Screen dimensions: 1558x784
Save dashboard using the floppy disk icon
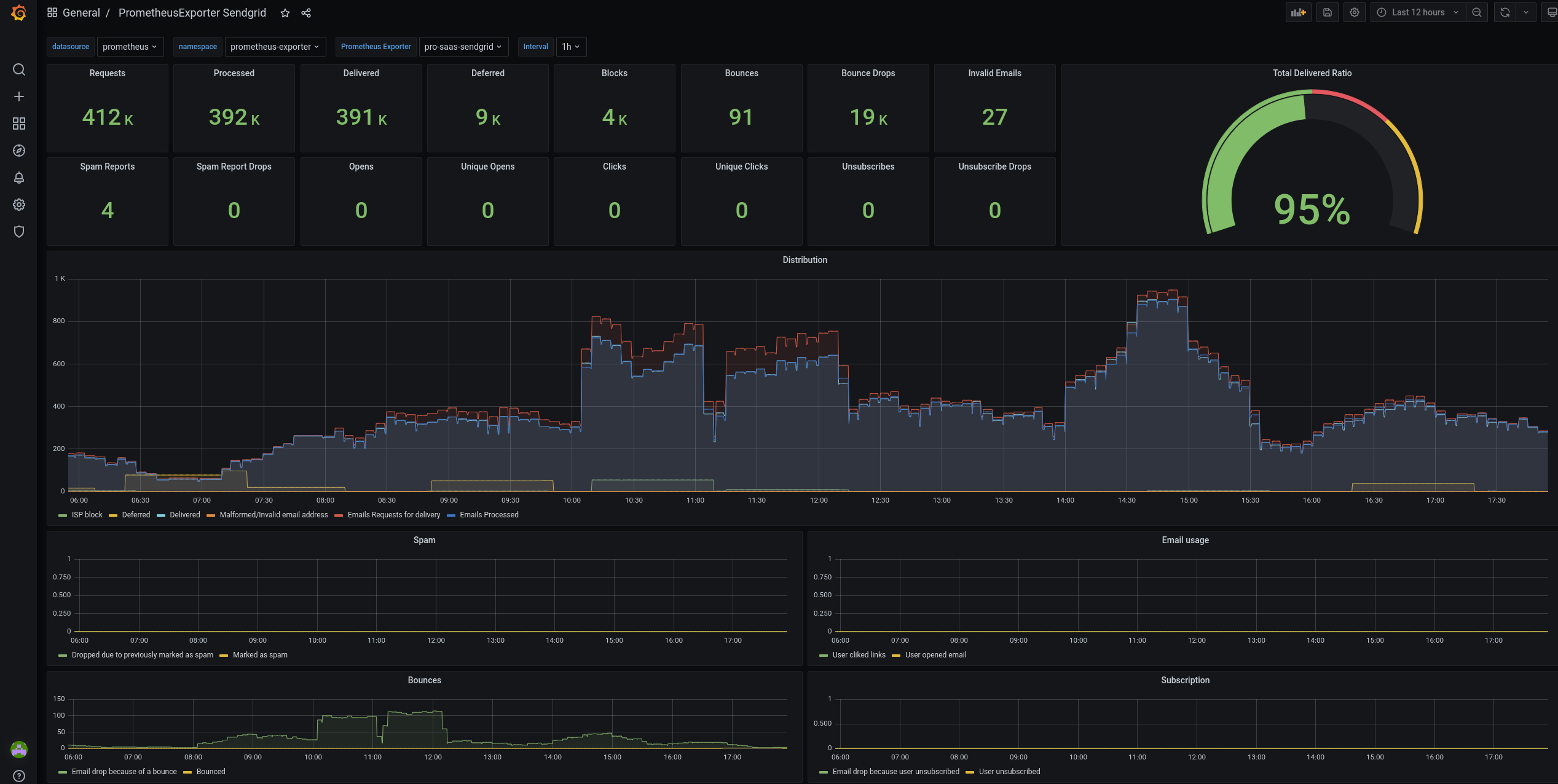pos(1328,12)
